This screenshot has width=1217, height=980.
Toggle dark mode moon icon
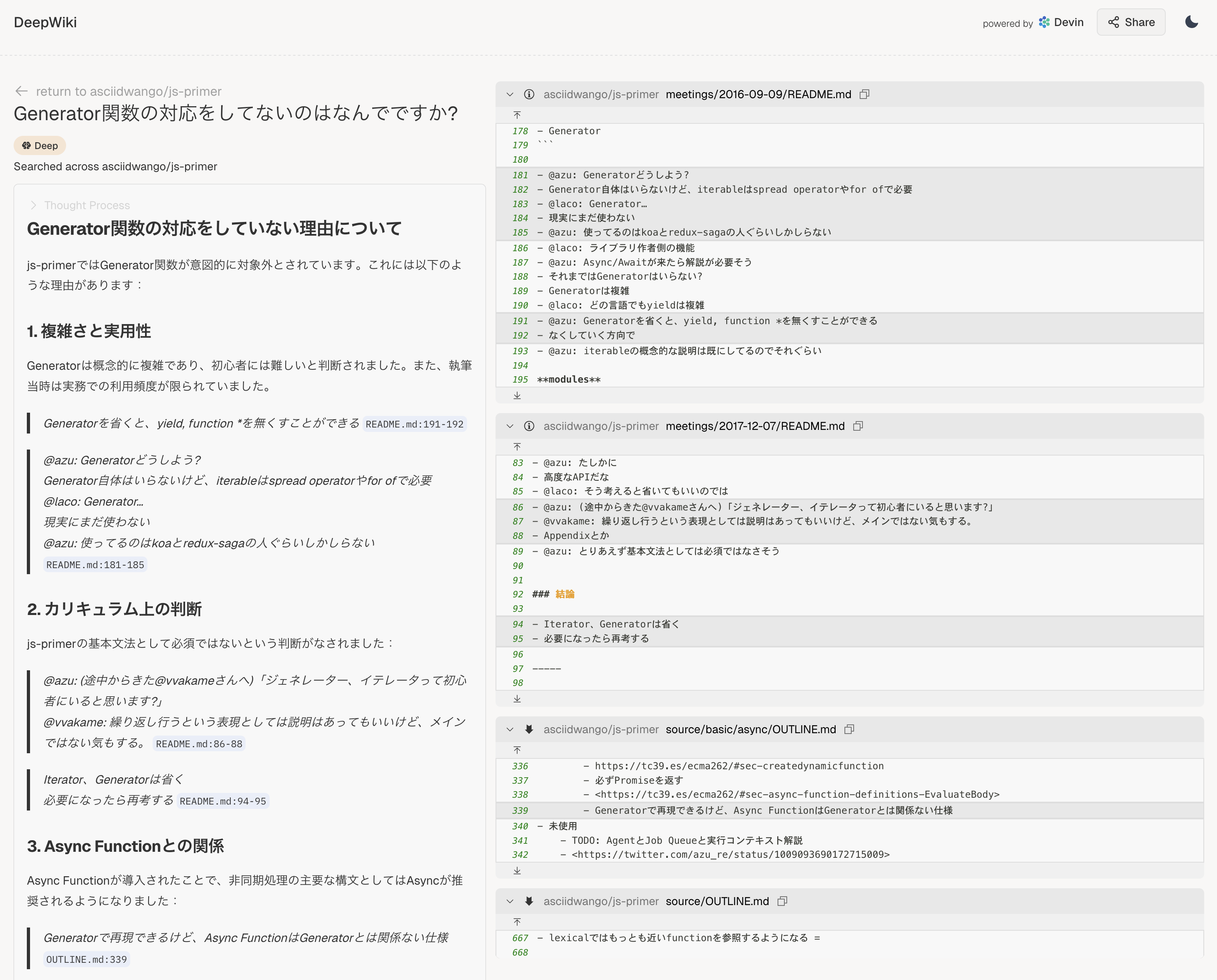point(1191,22)
